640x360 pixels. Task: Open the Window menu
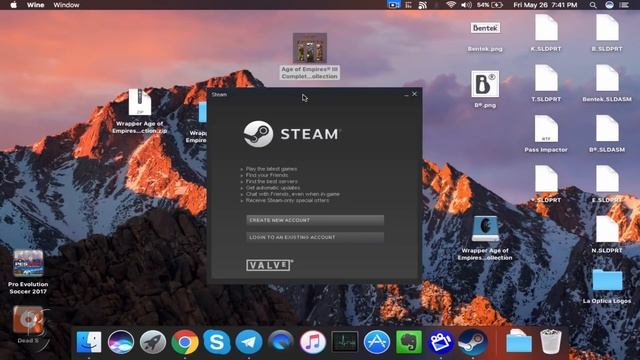click(x=67, y=5)
